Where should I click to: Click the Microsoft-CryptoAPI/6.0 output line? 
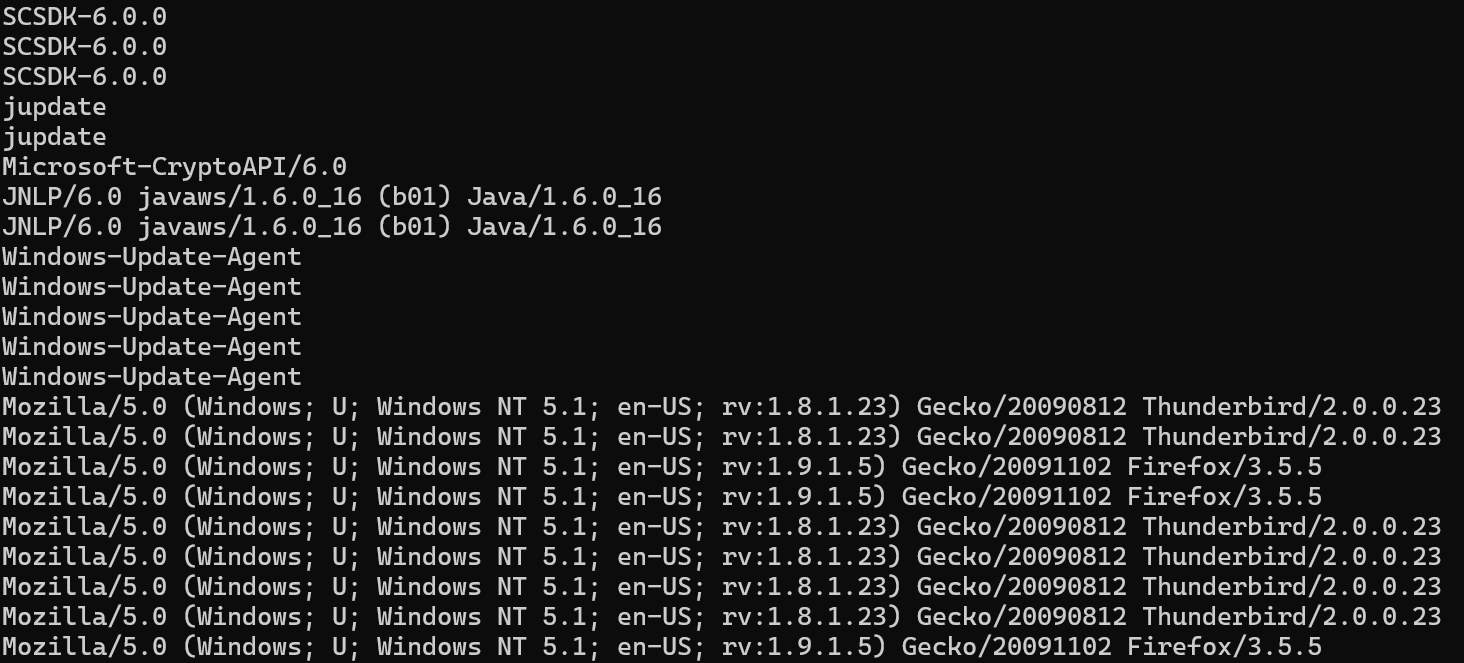[174, 167]
